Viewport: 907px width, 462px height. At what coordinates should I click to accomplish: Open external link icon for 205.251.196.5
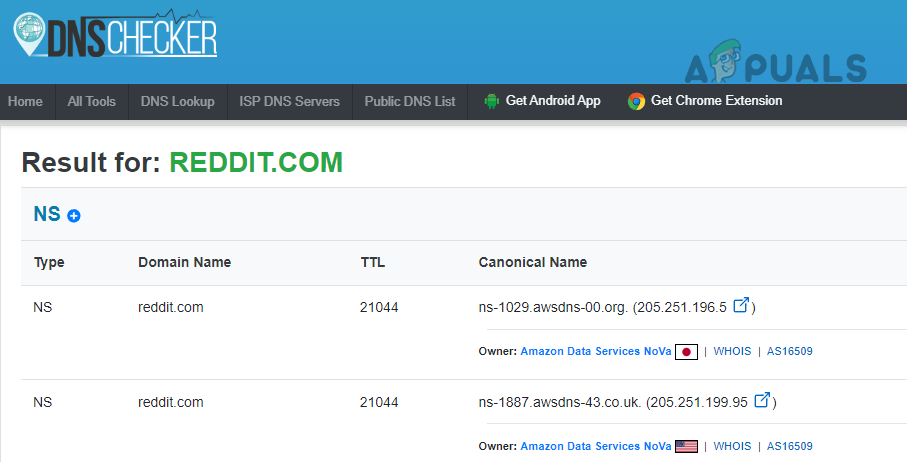741,305
